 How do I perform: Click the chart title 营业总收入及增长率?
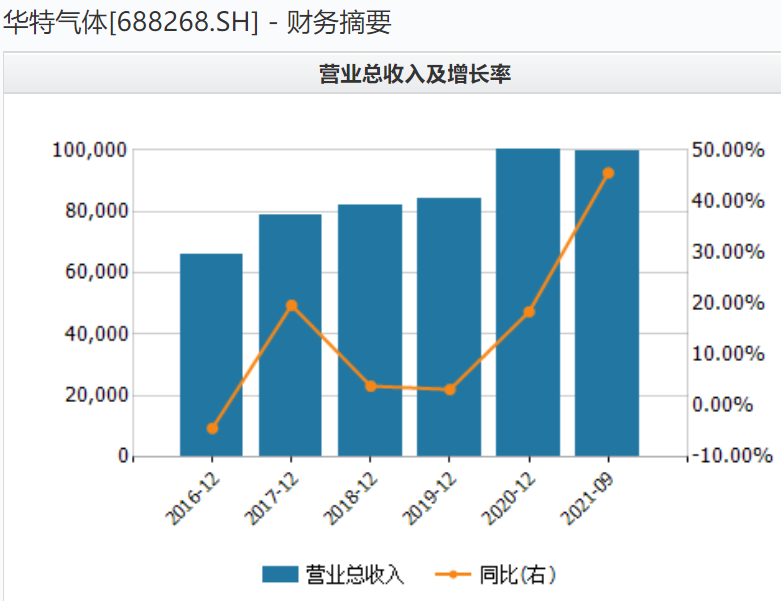click(x=415, y=74)
